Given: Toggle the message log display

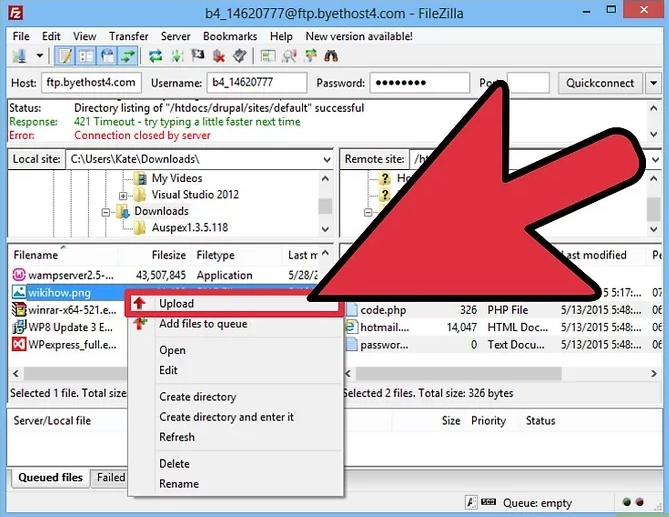Looking at the screenshot, I should (65, 56).
